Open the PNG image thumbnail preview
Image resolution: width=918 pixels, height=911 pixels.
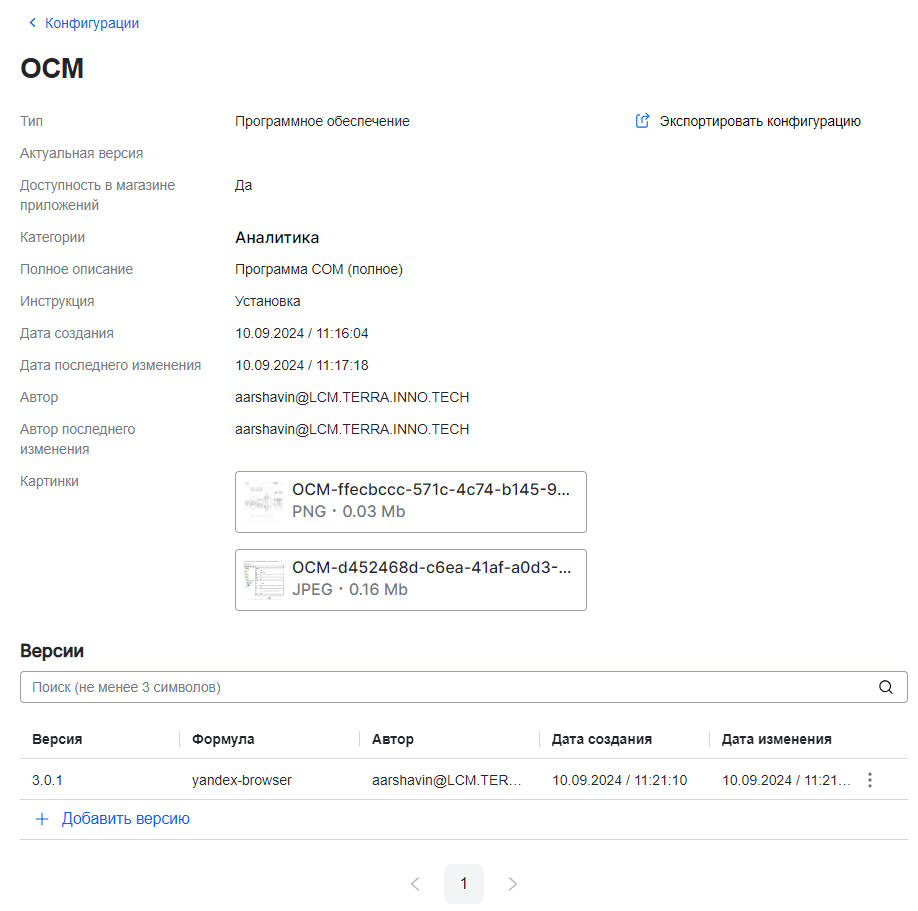(x=264, y=502)
